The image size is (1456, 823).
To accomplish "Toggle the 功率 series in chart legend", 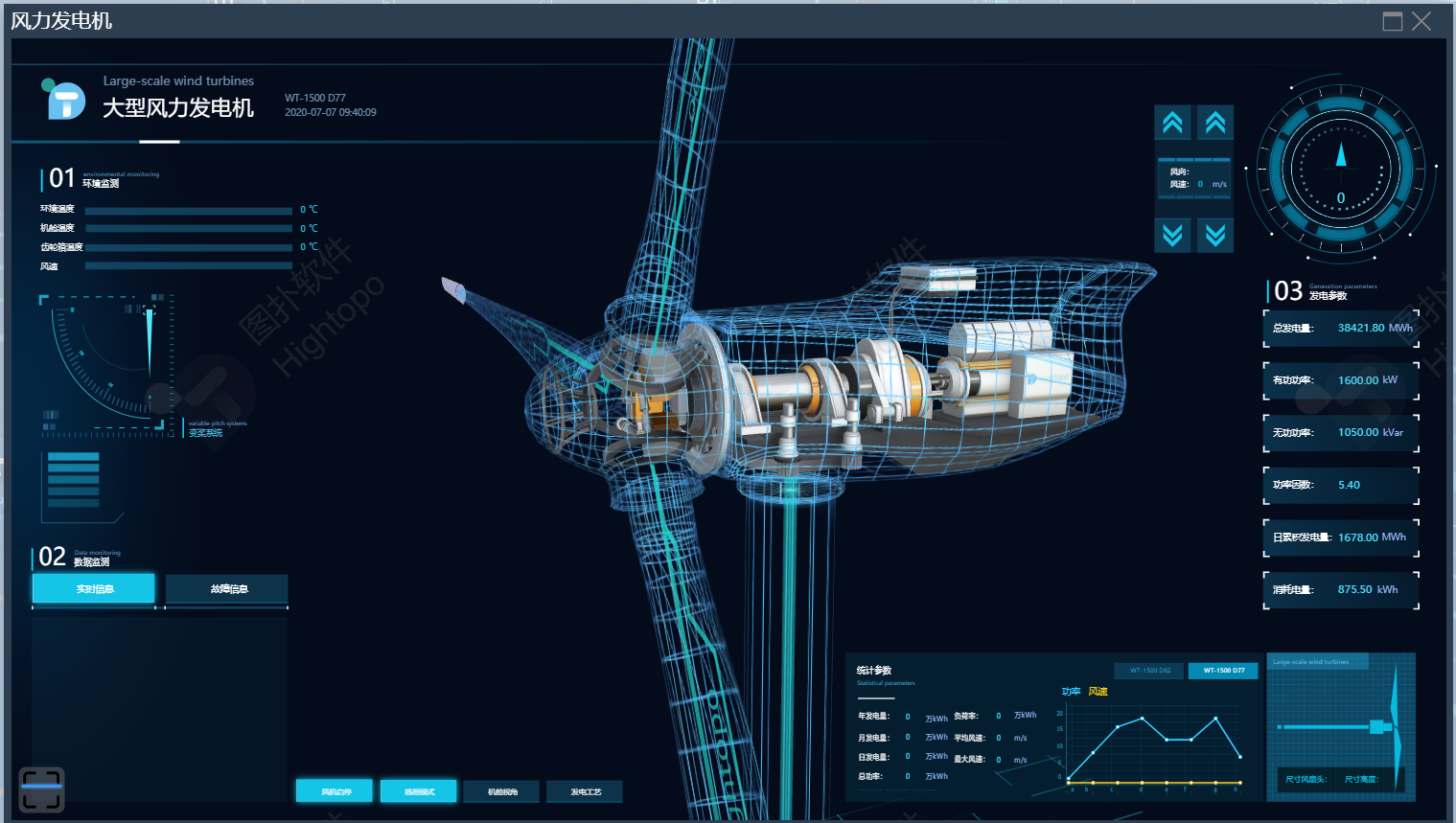I will pos(1071,692).
